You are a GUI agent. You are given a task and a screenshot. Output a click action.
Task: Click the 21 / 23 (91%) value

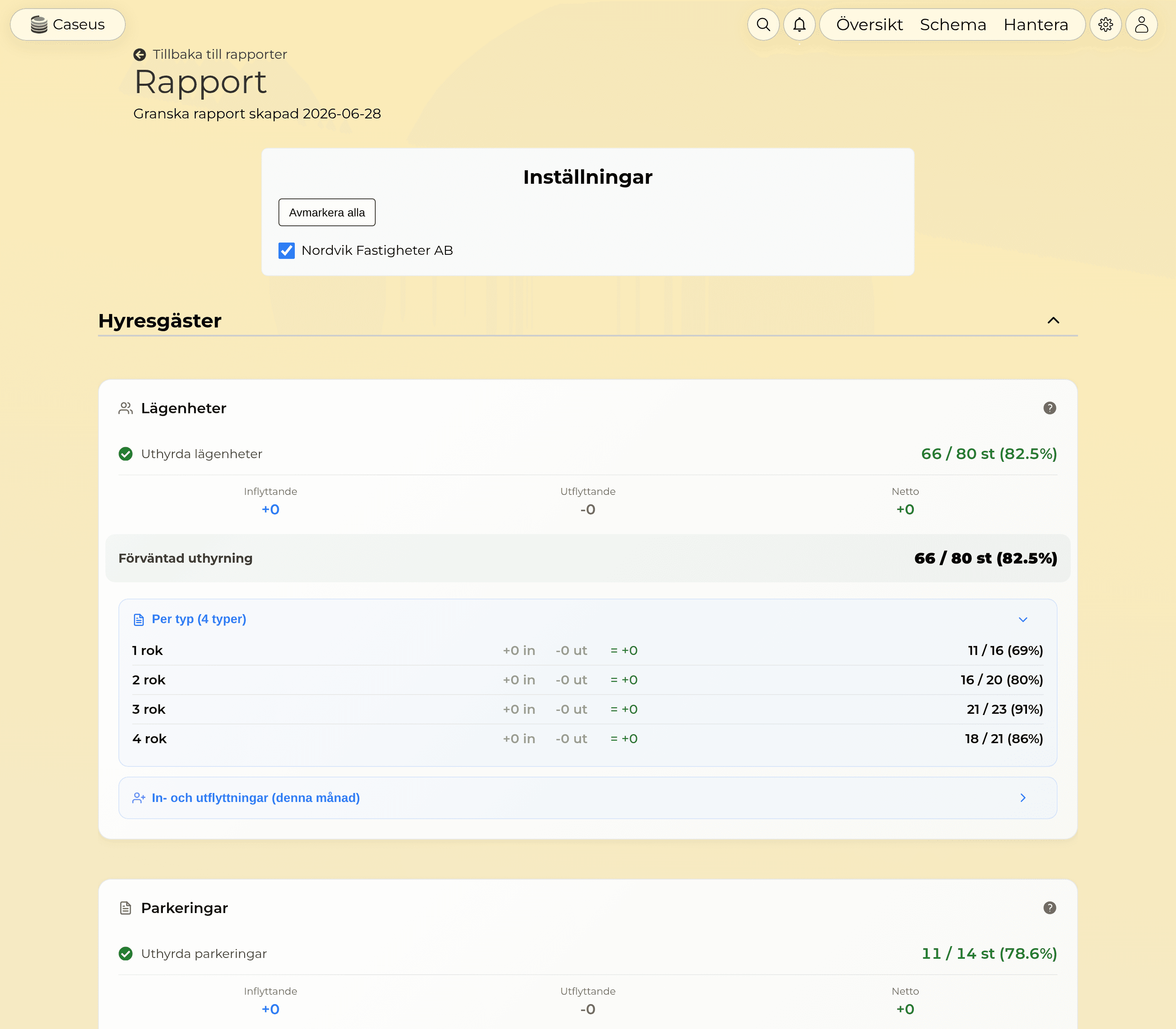click(x=1005, y=709)
